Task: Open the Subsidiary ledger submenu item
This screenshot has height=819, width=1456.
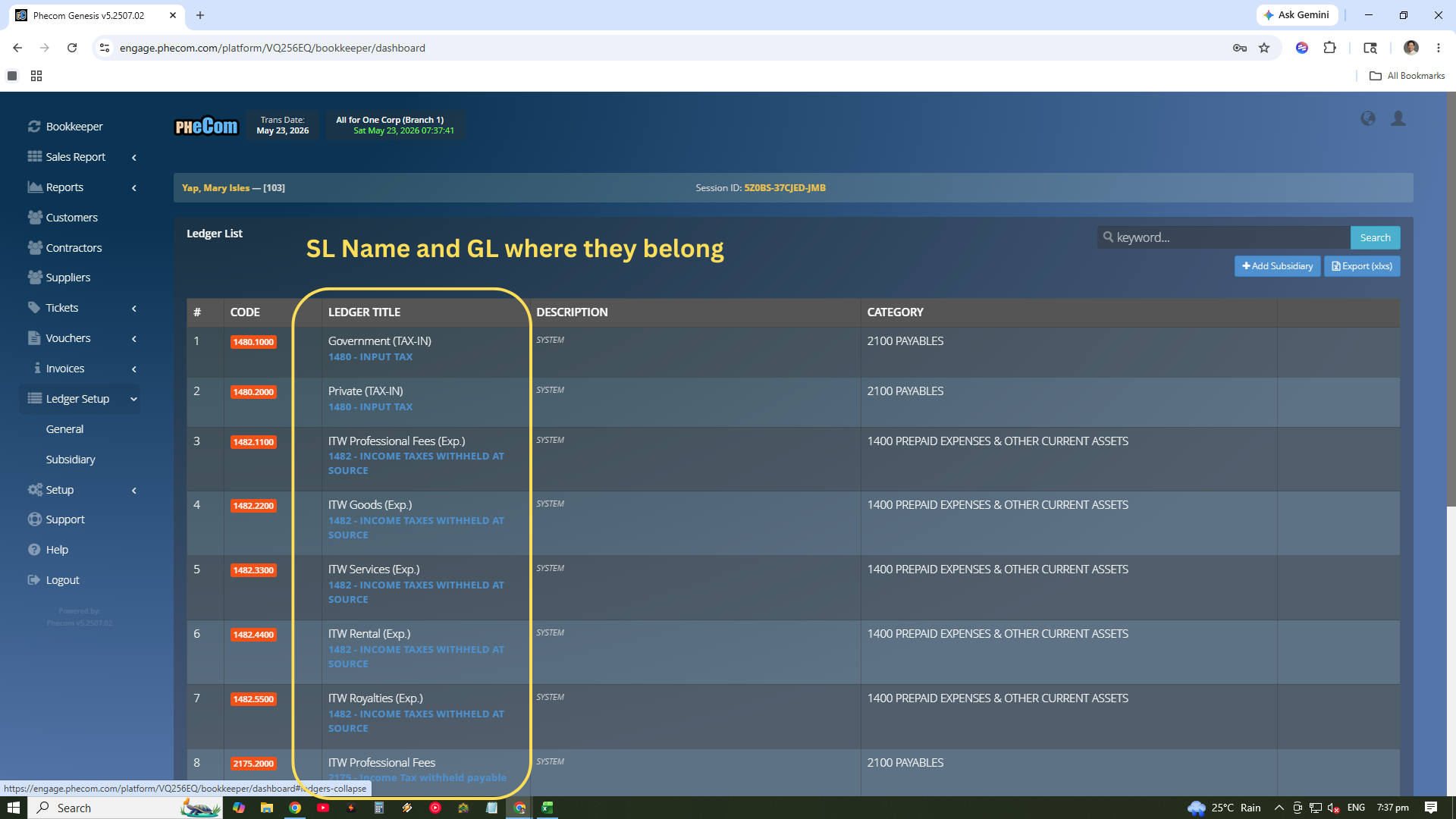Action: [71, 460]
